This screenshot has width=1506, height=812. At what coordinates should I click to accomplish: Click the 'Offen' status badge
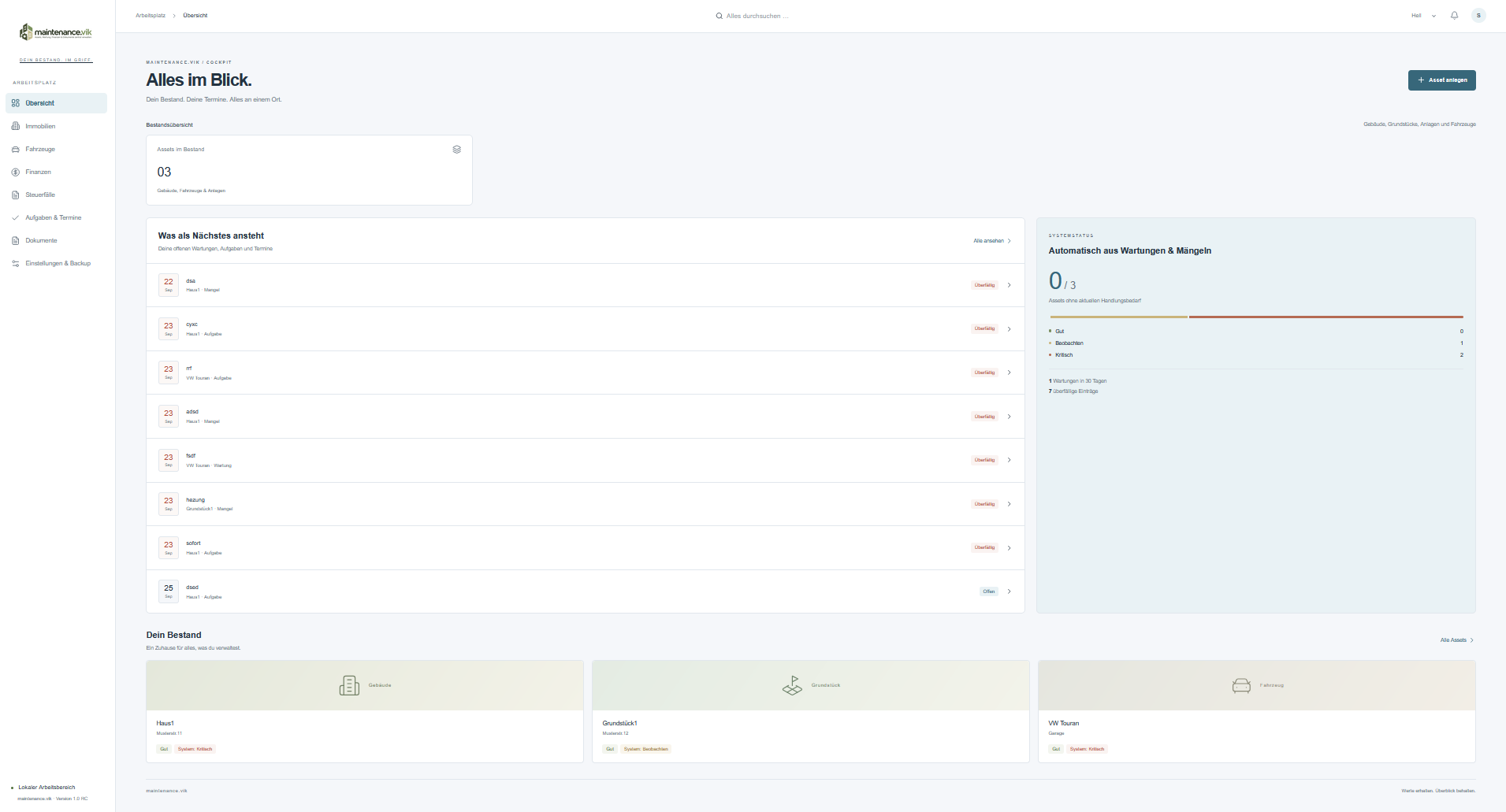pyautogui.click(x=989, y=591)
